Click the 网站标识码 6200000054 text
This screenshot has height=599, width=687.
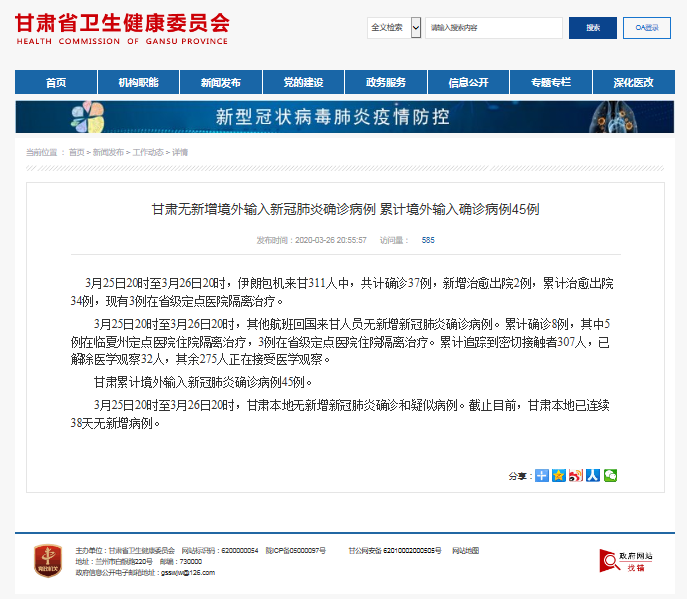pyautogui.click(x=220, y=550)
